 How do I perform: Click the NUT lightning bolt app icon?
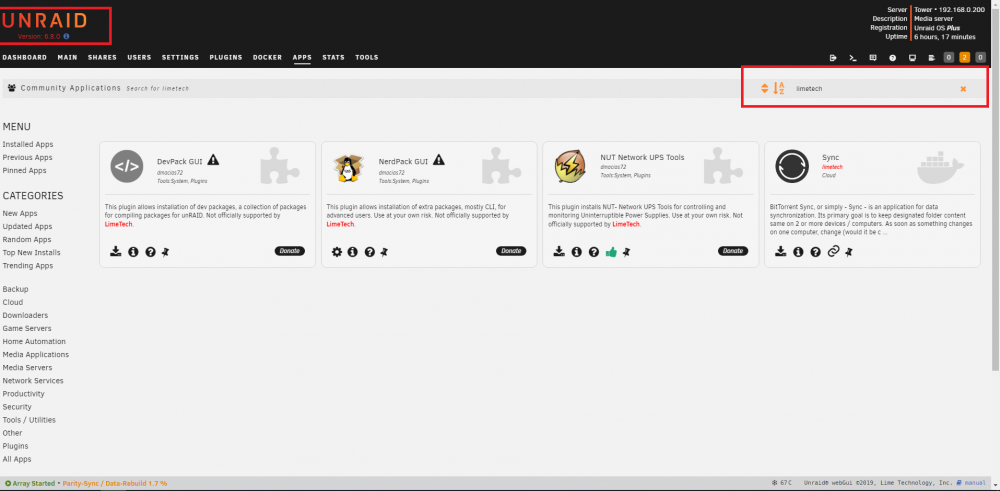(x=570, y=166)
